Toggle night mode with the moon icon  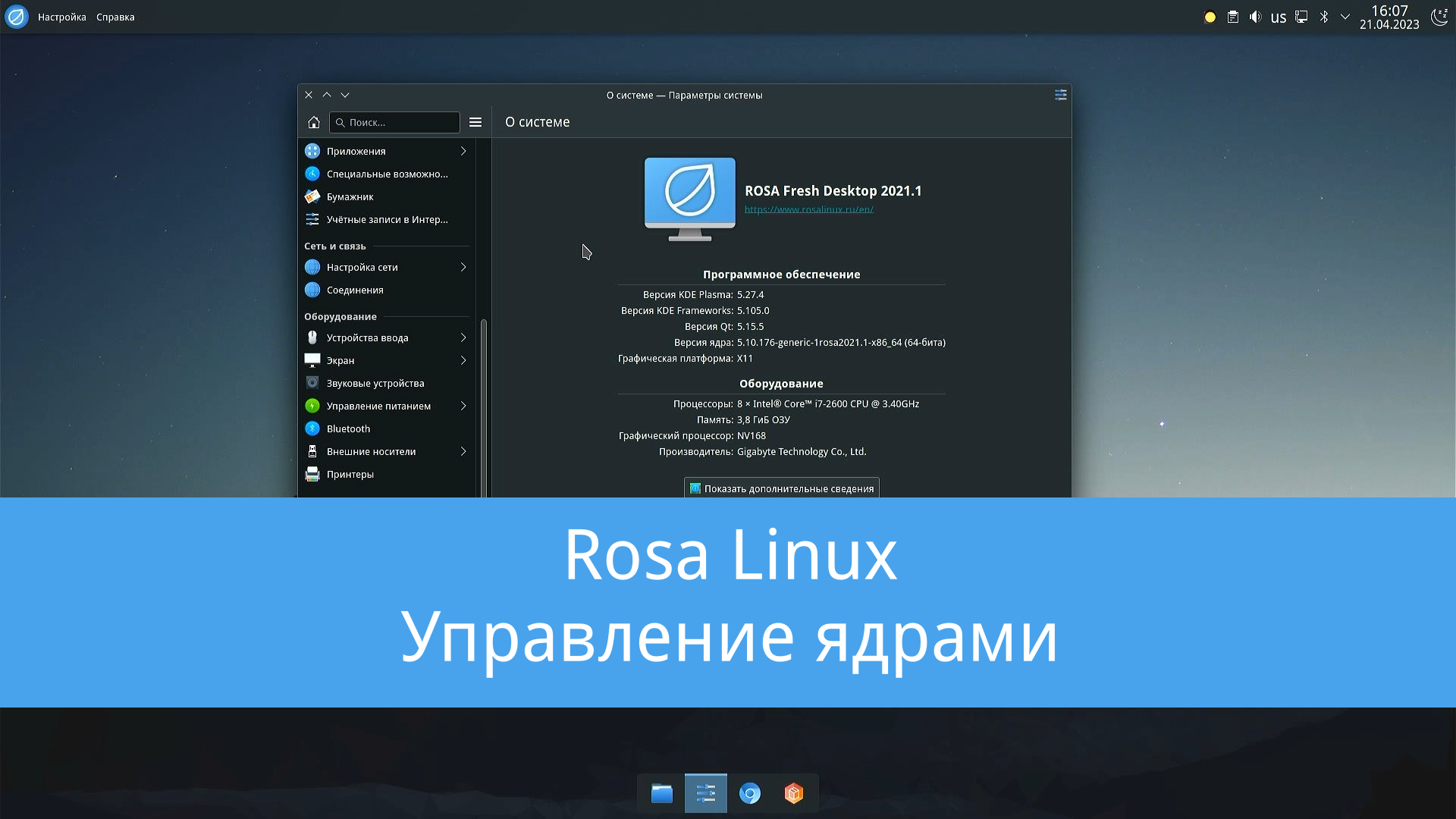pos(1439,17)
